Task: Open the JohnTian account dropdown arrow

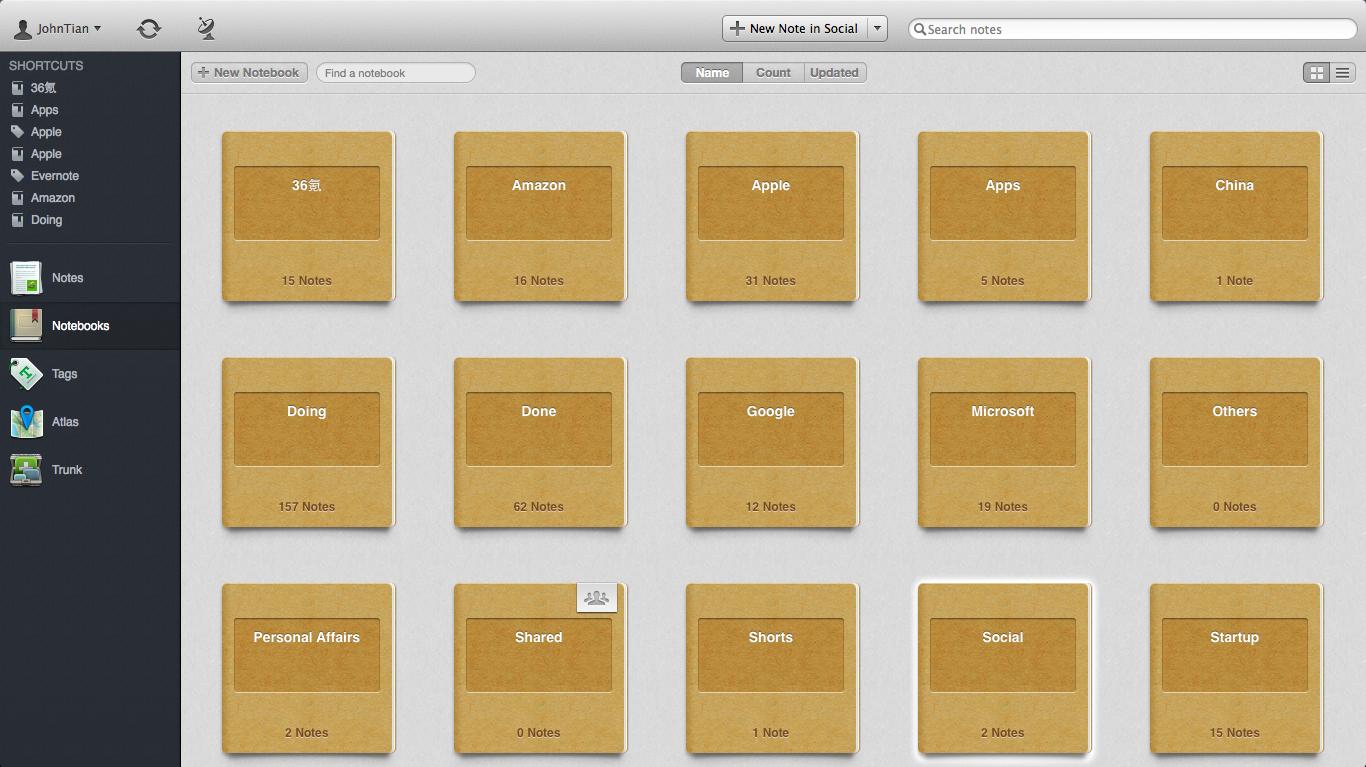Action: 97,28
